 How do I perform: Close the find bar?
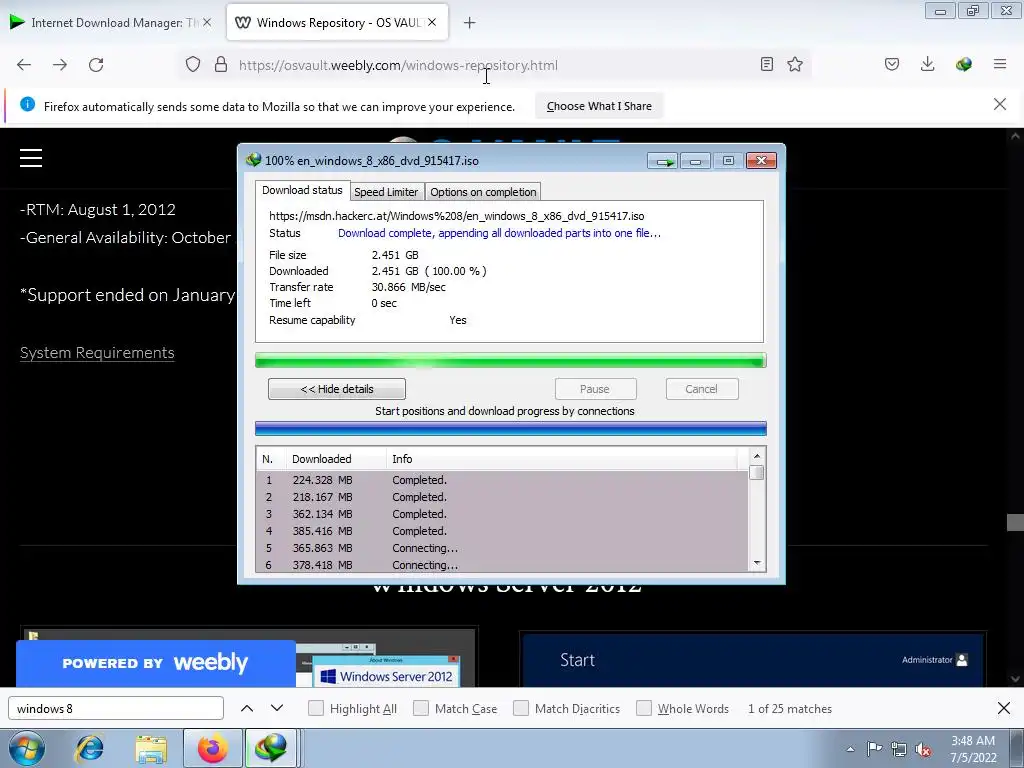[1004, 708]
